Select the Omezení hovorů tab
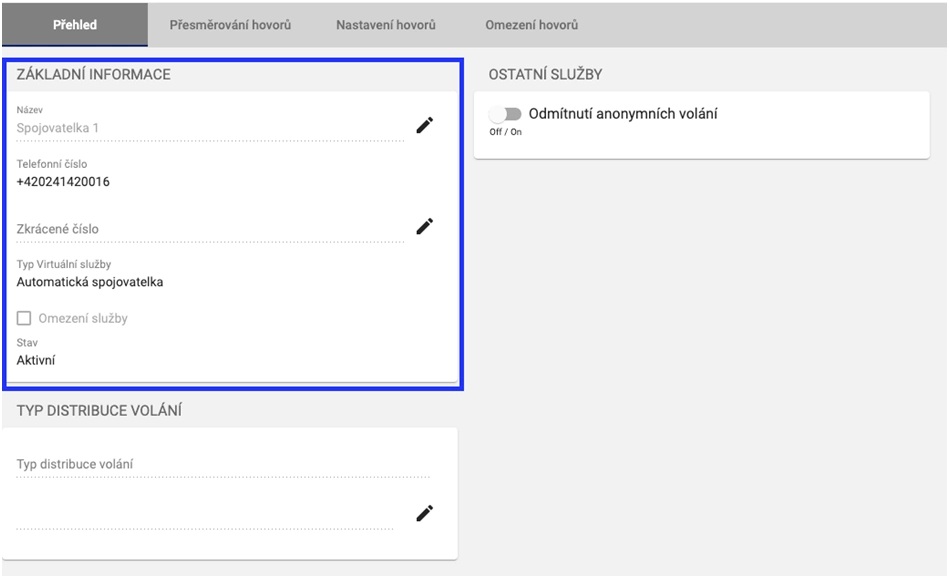Viewport: 949px width, 578px height. tap(531, 24)
